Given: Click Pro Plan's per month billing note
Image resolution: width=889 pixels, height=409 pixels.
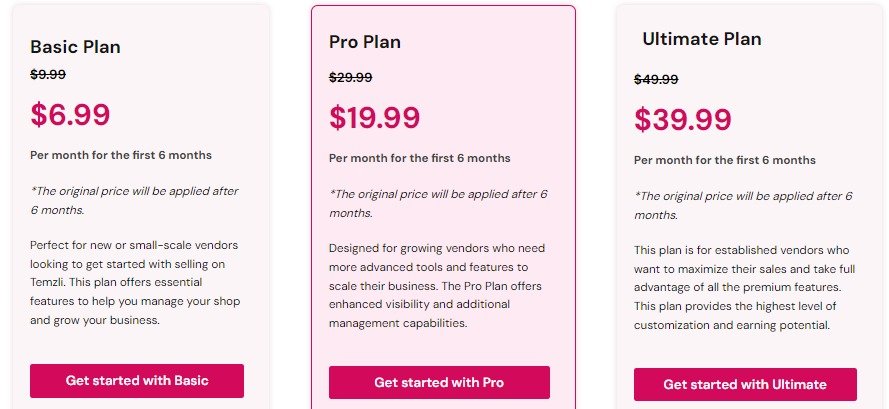Looking at the screenshot, I should pos(420,158).
